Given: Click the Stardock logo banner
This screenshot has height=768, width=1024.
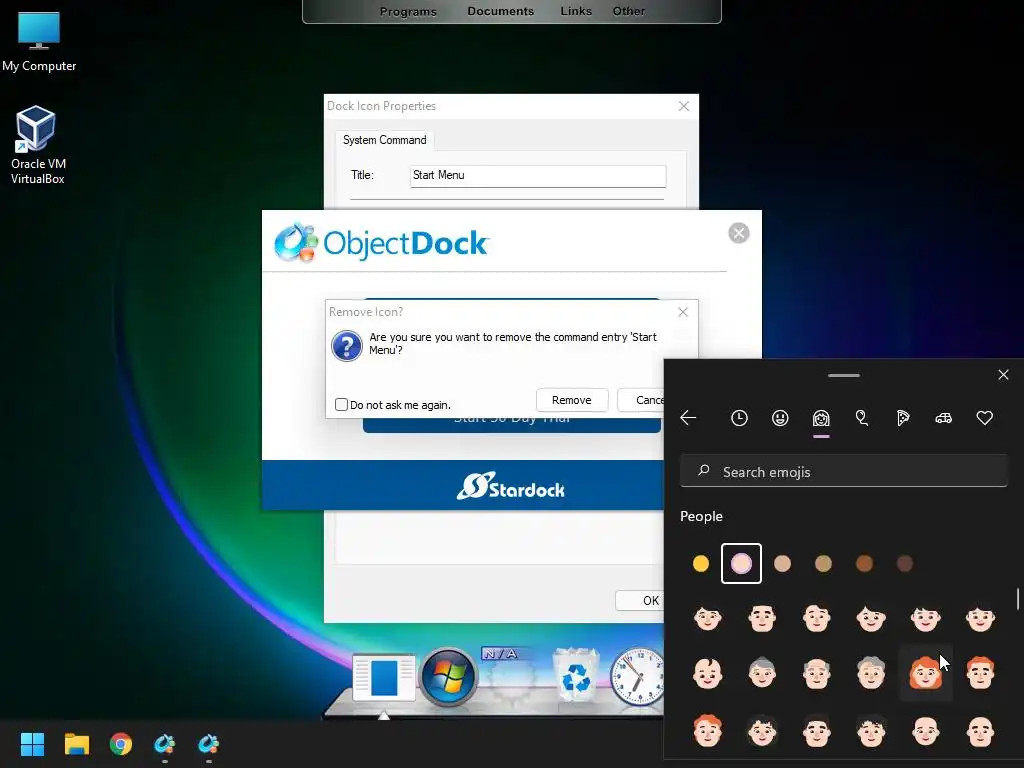Looking at the screenshot, I should click(x=511, y=487).
